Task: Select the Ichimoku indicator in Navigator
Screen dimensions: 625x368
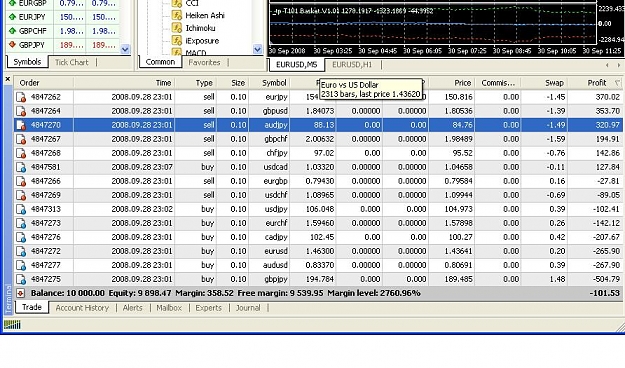Action: [x=200, y=28]
